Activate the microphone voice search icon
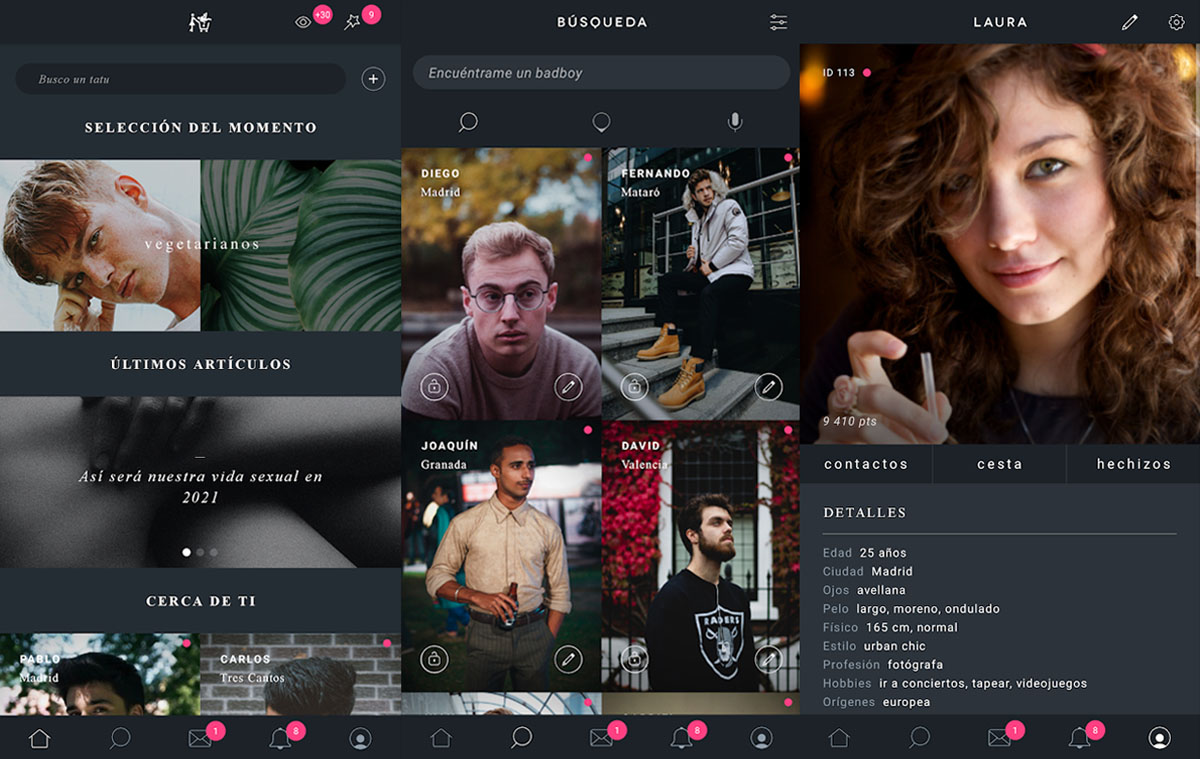The width and height of the screenshot is (1200, 759). pyautogui.click(x=735, y=122)
